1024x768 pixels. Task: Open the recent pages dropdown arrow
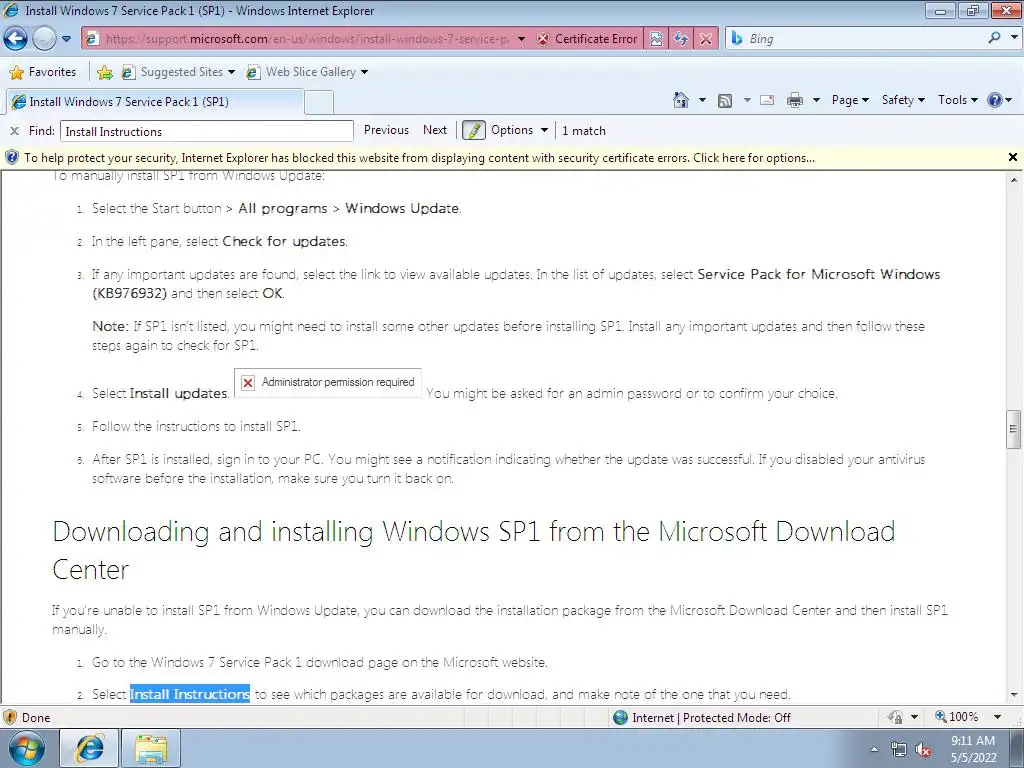(x=66, y=39)
